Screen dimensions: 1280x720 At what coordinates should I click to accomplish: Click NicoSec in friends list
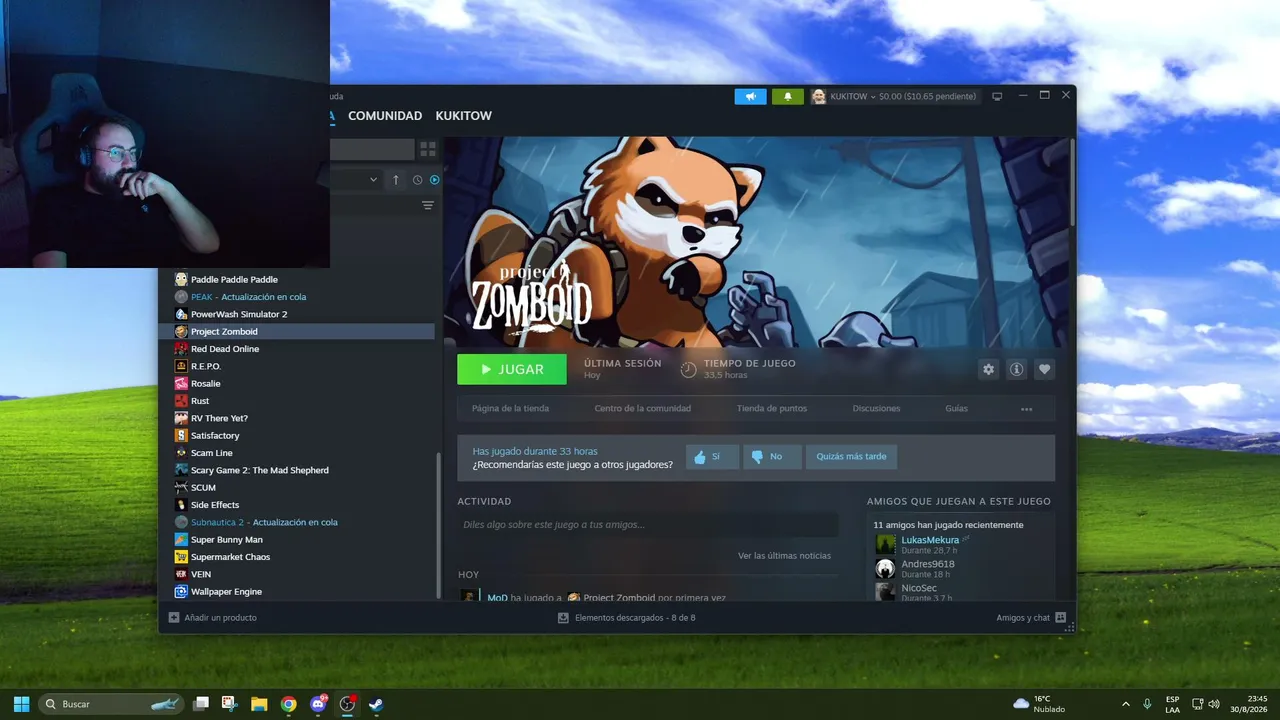click(x=919, y=588)
